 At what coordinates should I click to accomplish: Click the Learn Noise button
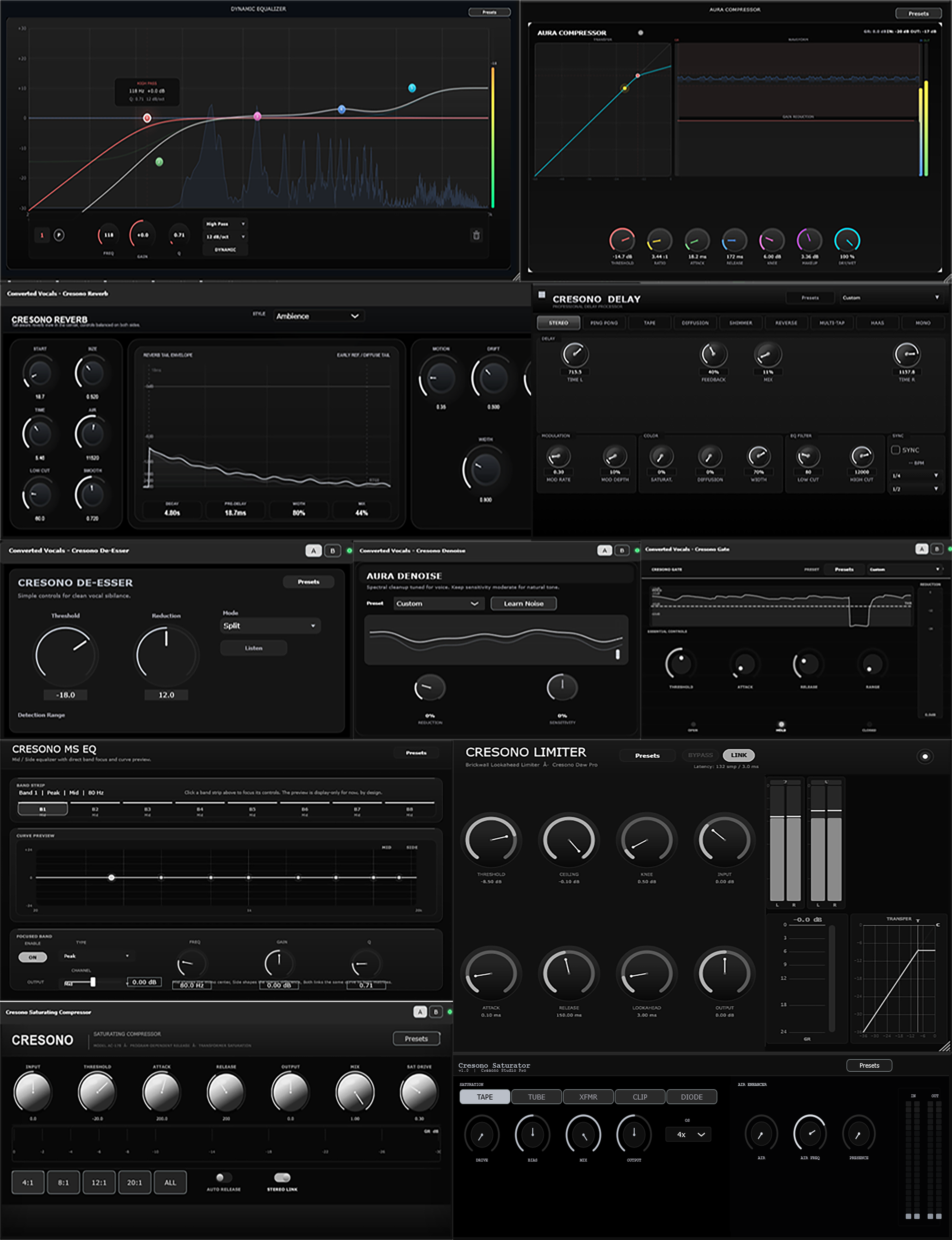[x=524, y=604]
